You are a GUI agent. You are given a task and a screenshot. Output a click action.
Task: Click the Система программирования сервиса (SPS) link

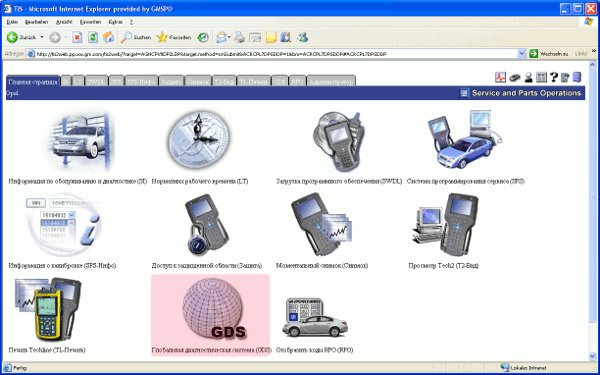[466, 181]
